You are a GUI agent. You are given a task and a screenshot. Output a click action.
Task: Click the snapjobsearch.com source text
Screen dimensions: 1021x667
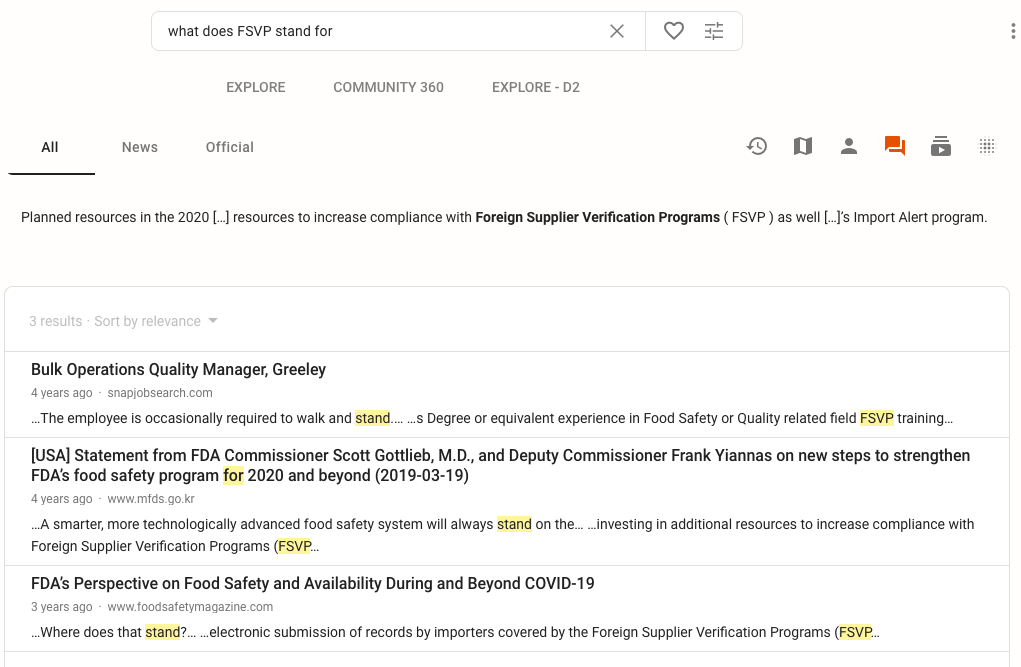(x=160, y=393)
